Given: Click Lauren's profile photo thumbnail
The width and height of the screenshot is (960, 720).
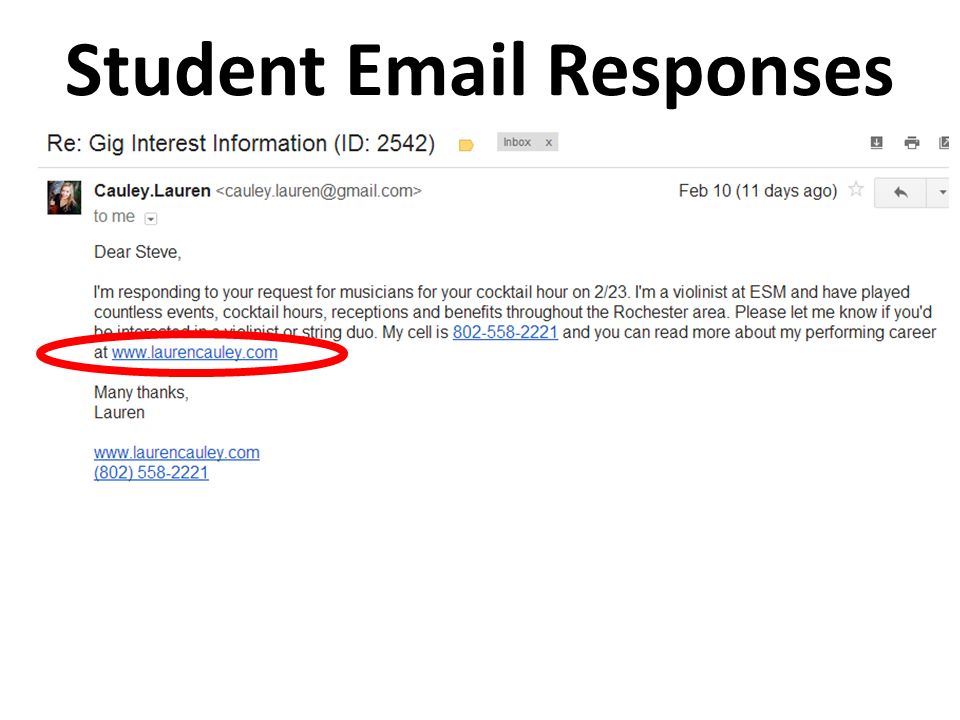Looking at the screenshot, I should 64,197.
